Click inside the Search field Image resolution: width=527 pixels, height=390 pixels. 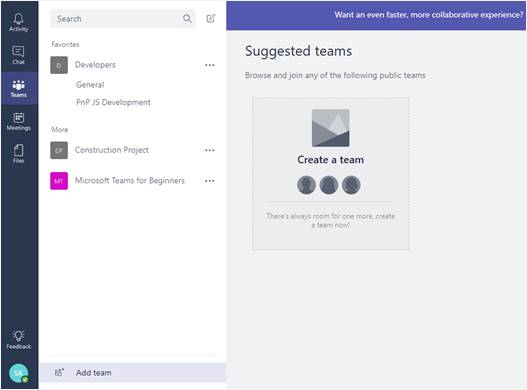tap(123, 18)
